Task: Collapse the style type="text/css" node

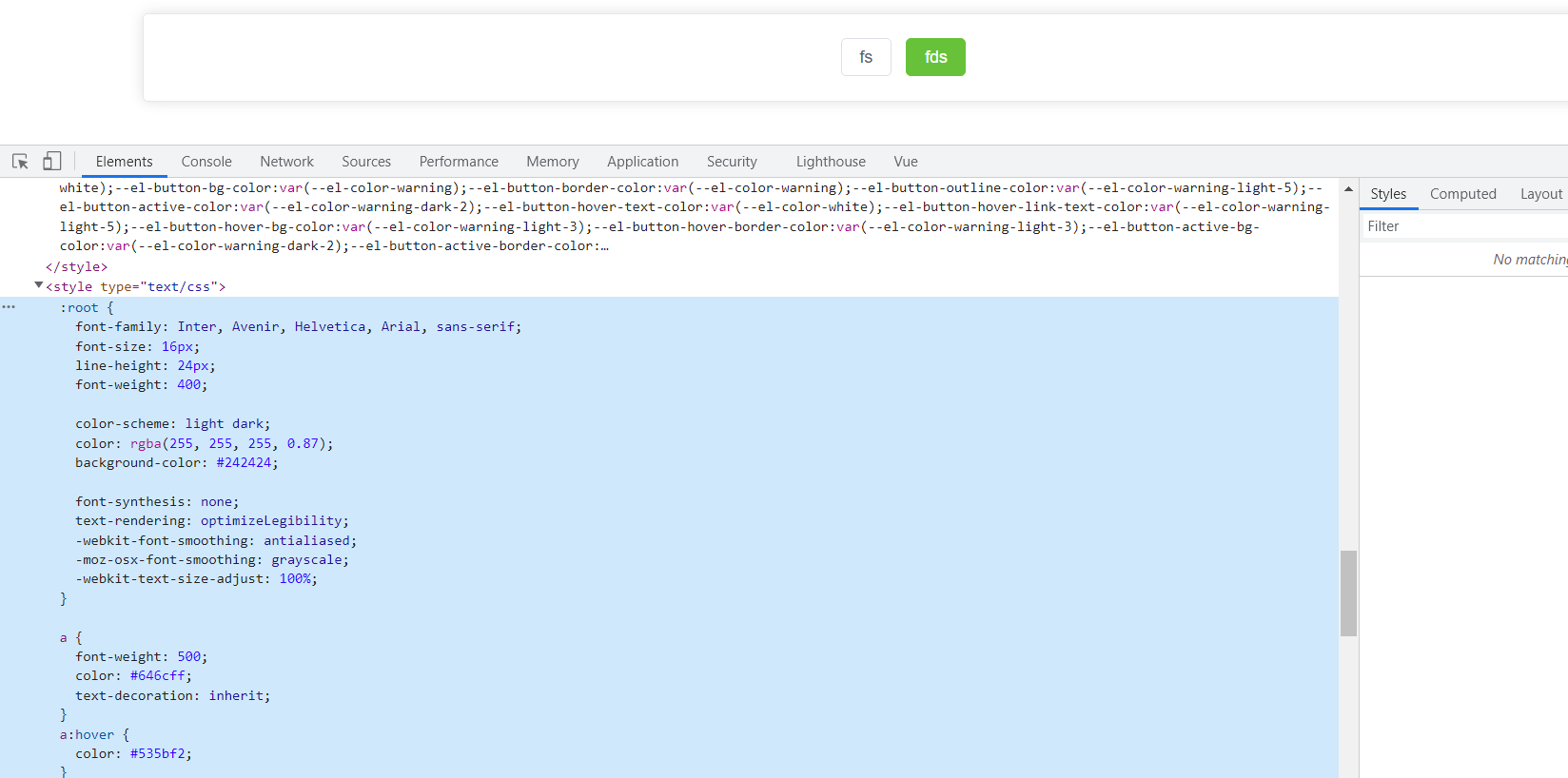Action: pos(39,285)
